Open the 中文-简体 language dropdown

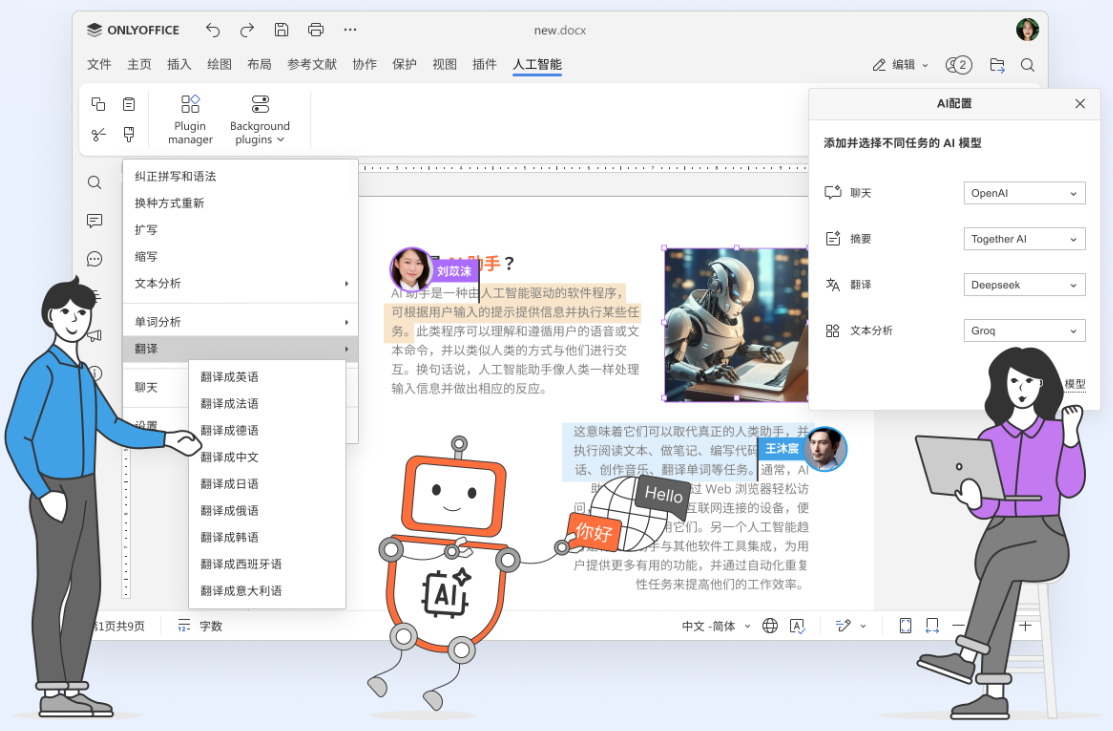[x=716, y=626]
